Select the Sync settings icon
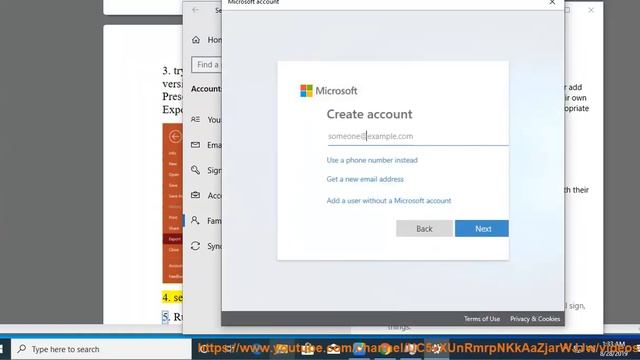Image resolution: width=640 pixels, height=360 pixels. (196, 246)
